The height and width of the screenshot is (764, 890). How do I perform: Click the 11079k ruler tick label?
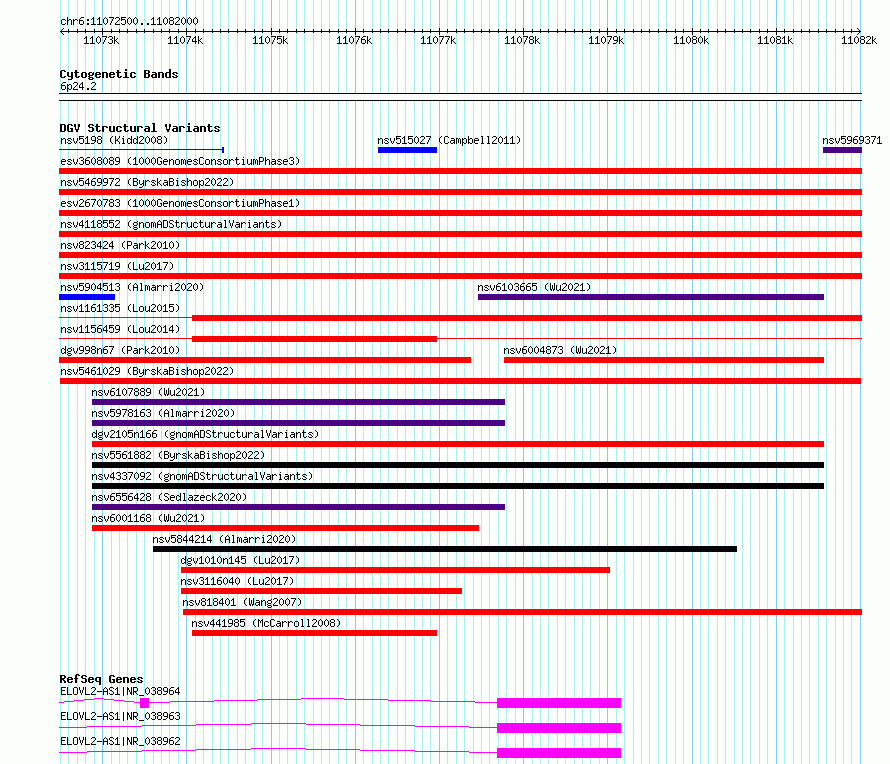[x=606, y=40]
